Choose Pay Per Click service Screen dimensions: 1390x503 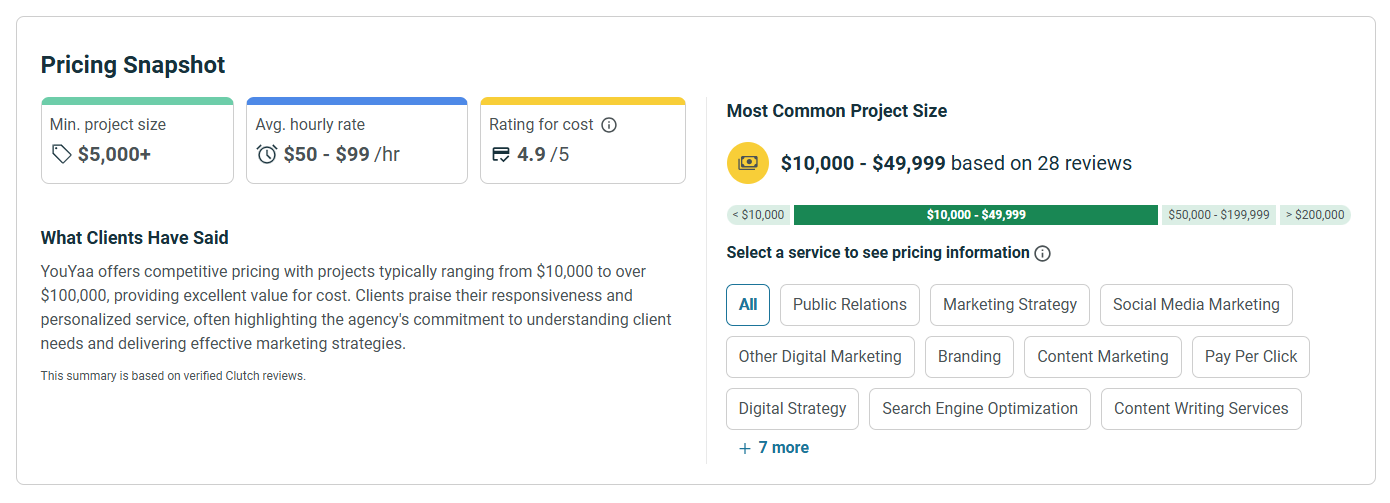(1251, 357)
